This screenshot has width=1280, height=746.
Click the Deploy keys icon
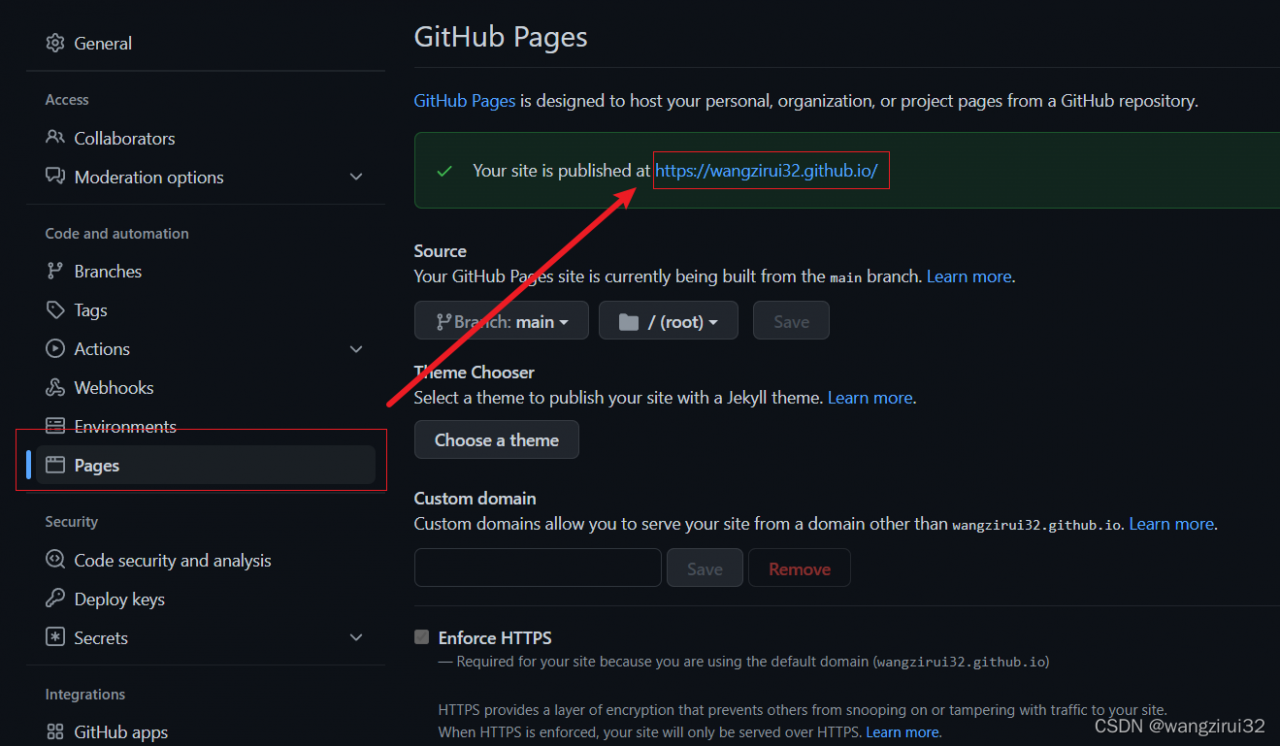56,599
